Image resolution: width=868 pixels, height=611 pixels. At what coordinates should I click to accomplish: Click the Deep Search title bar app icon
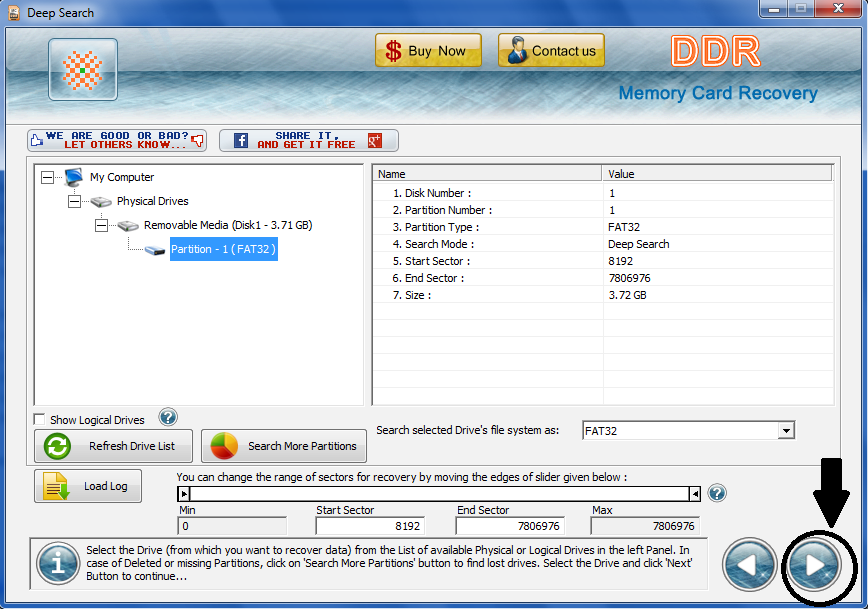14,12
